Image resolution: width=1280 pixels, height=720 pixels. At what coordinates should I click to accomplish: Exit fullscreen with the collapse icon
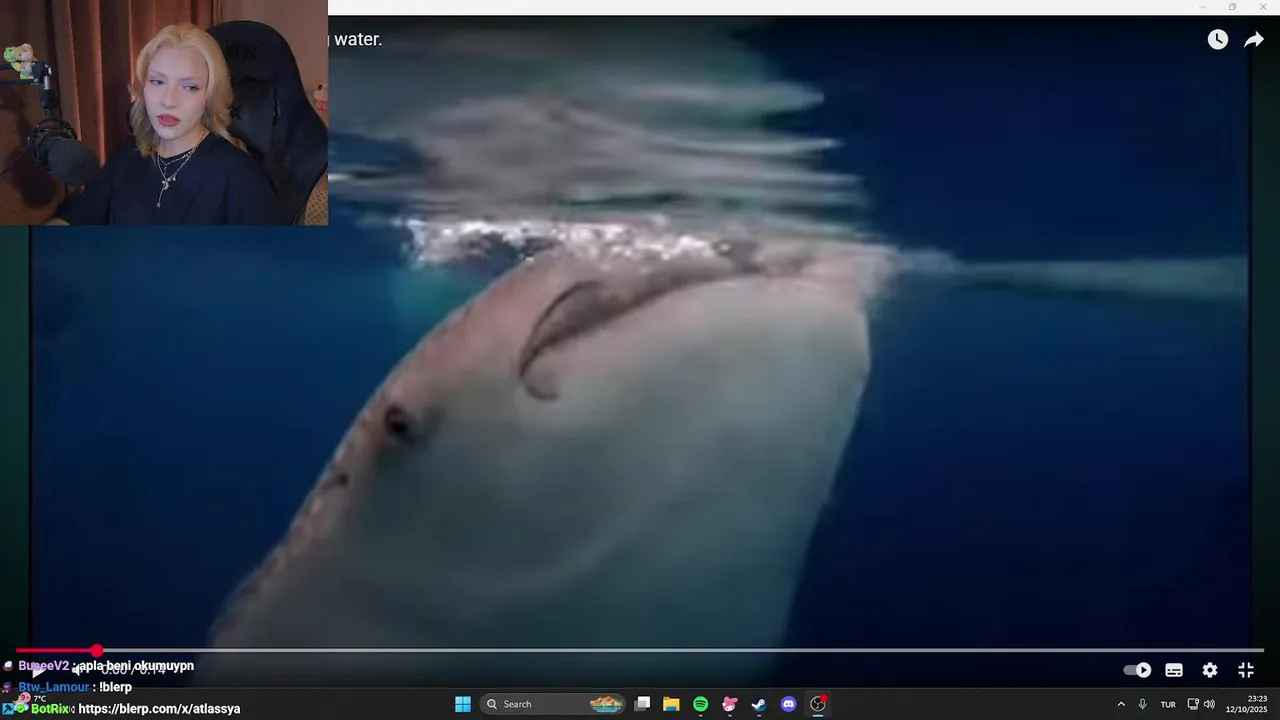coord(1246,670)
